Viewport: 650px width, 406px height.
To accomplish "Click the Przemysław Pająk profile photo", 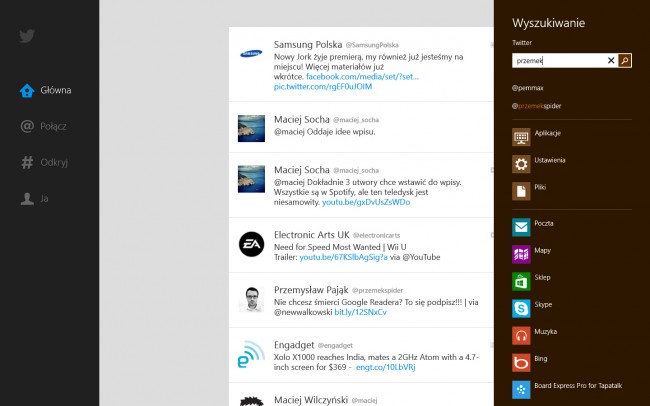I will coord(251,299).
